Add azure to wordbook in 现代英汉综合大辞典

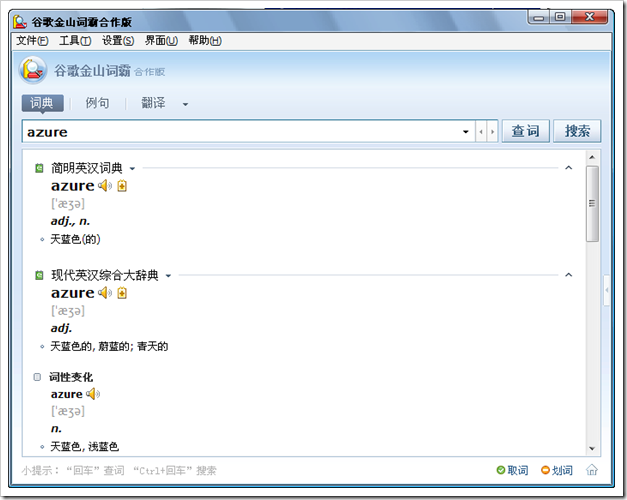point(122,293)
